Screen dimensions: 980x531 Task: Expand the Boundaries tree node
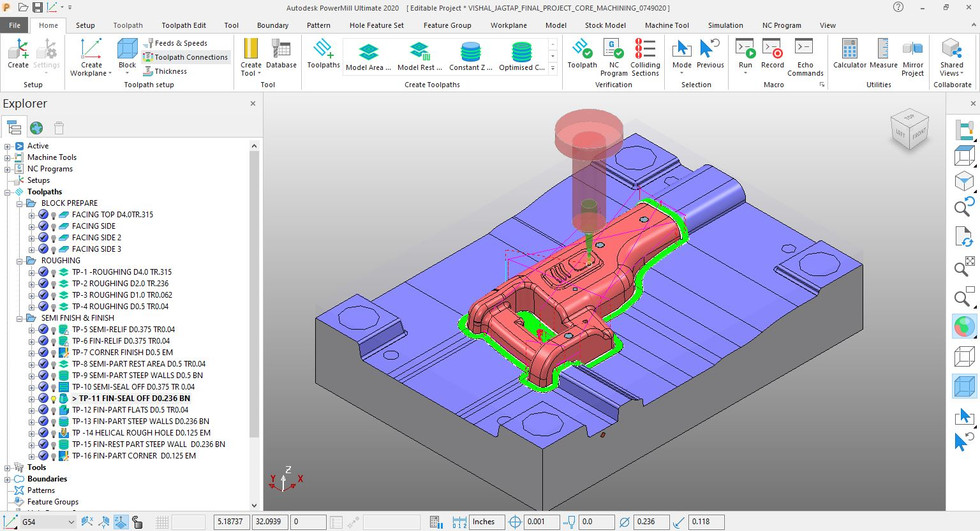tap(8, 479)
